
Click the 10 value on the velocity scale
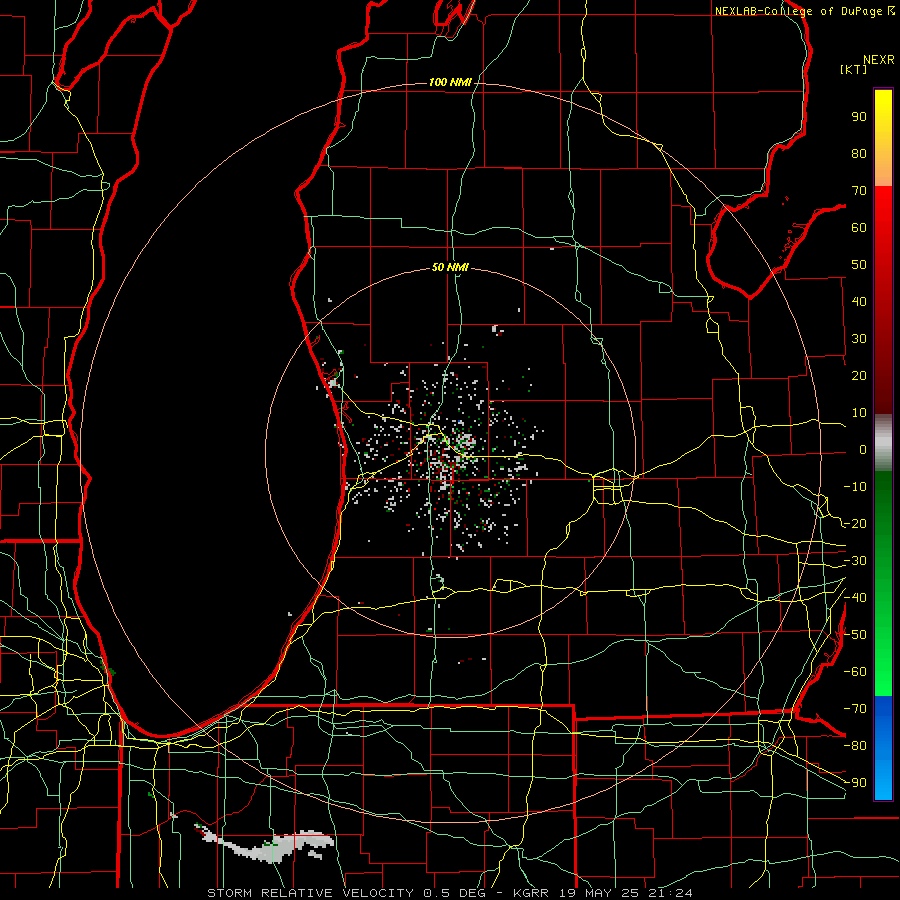[859, 413]
